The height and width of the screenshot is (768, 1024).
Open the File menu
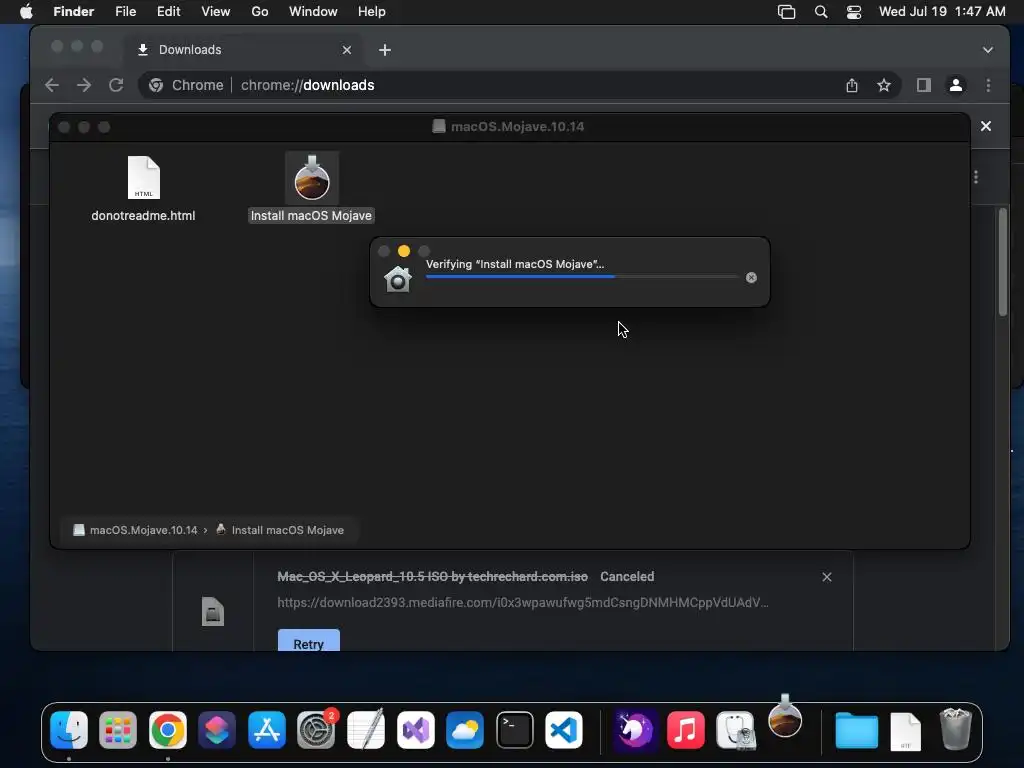tap(125, 12)
